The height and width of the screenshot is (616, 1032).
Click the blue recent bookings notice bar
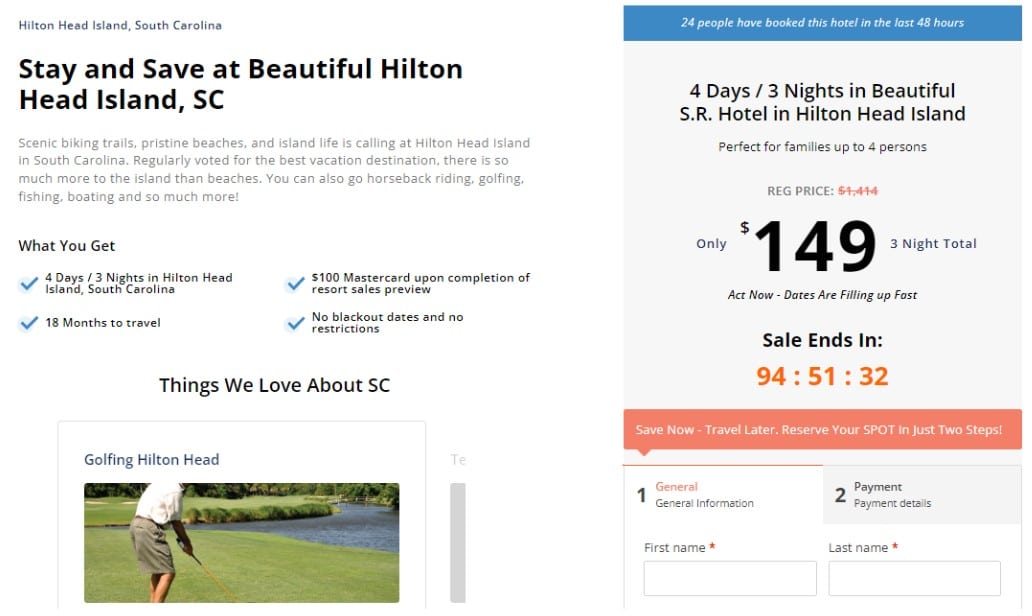(x=822, y=22)
